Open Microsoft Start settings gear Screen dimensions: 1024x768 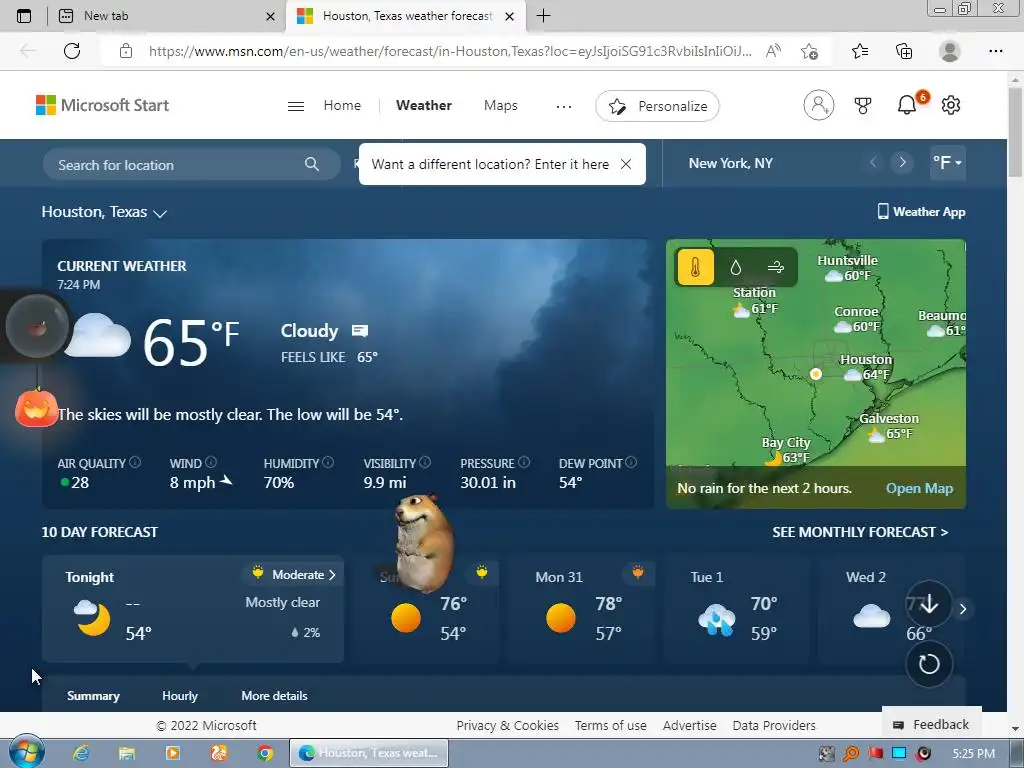coord(951,104)
